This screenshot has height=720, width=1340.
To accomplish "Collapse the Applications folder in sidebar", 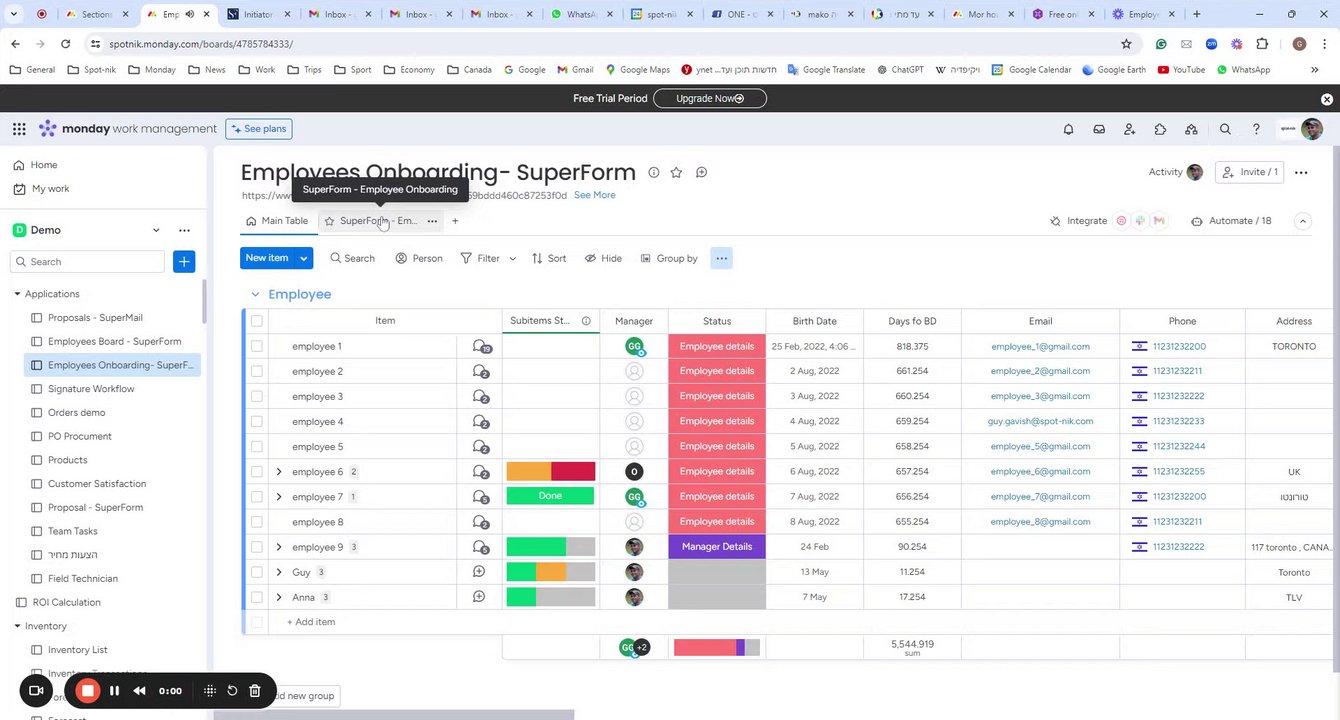I will click(17, 294).
